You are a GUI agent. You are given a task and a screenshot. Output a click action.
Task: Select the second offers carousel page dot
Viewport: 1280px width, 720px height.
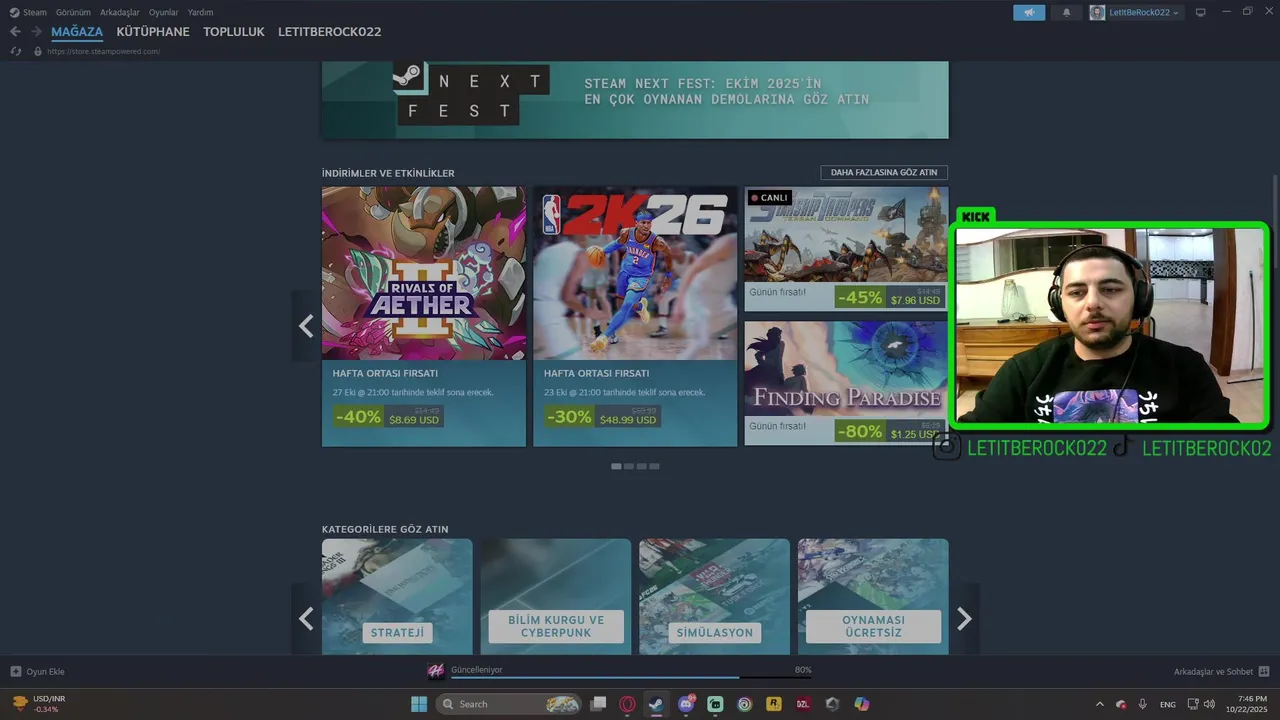pos(629,466)
